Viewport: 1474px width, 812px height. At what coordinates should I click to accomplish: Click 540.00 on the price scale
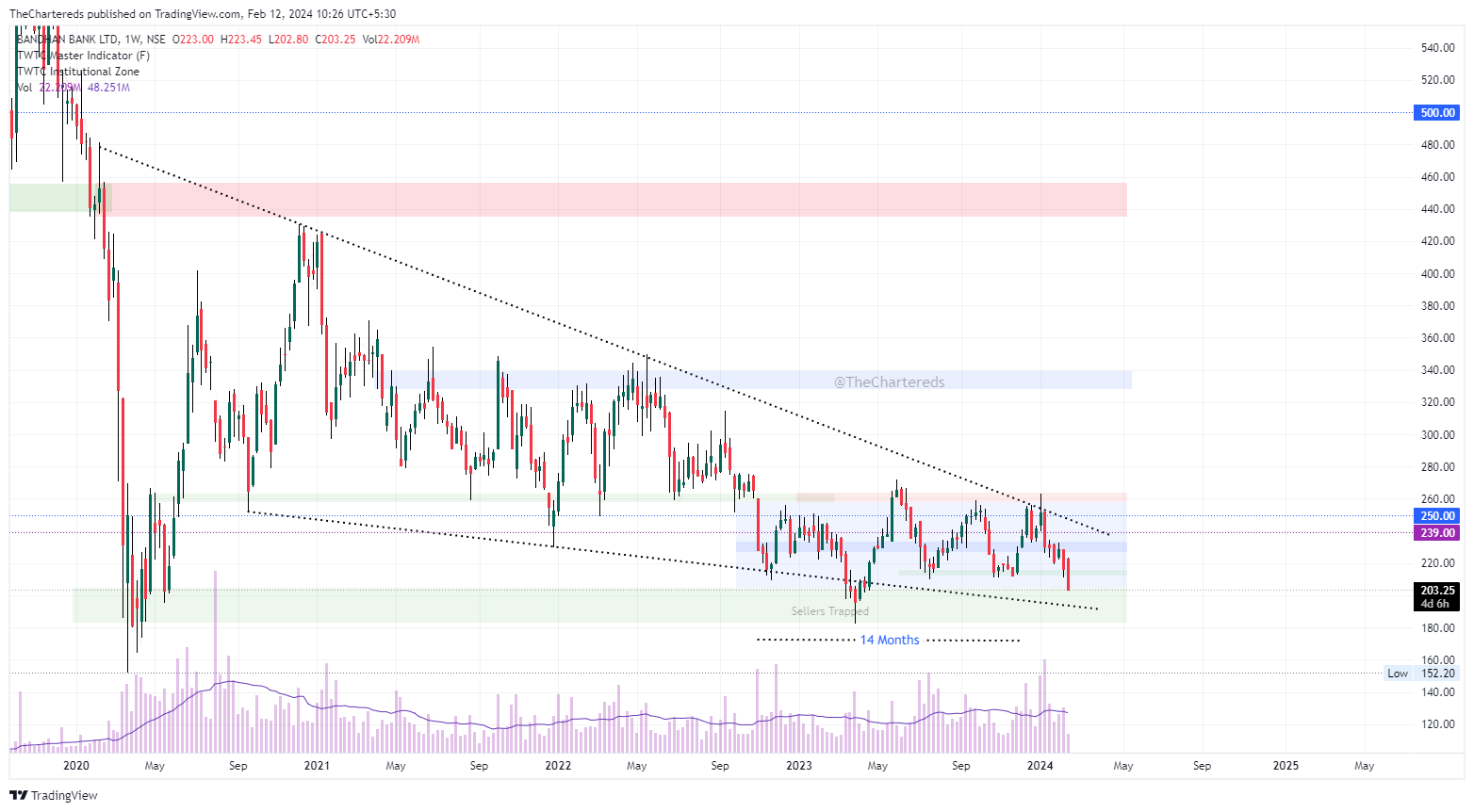point(1437,48)
